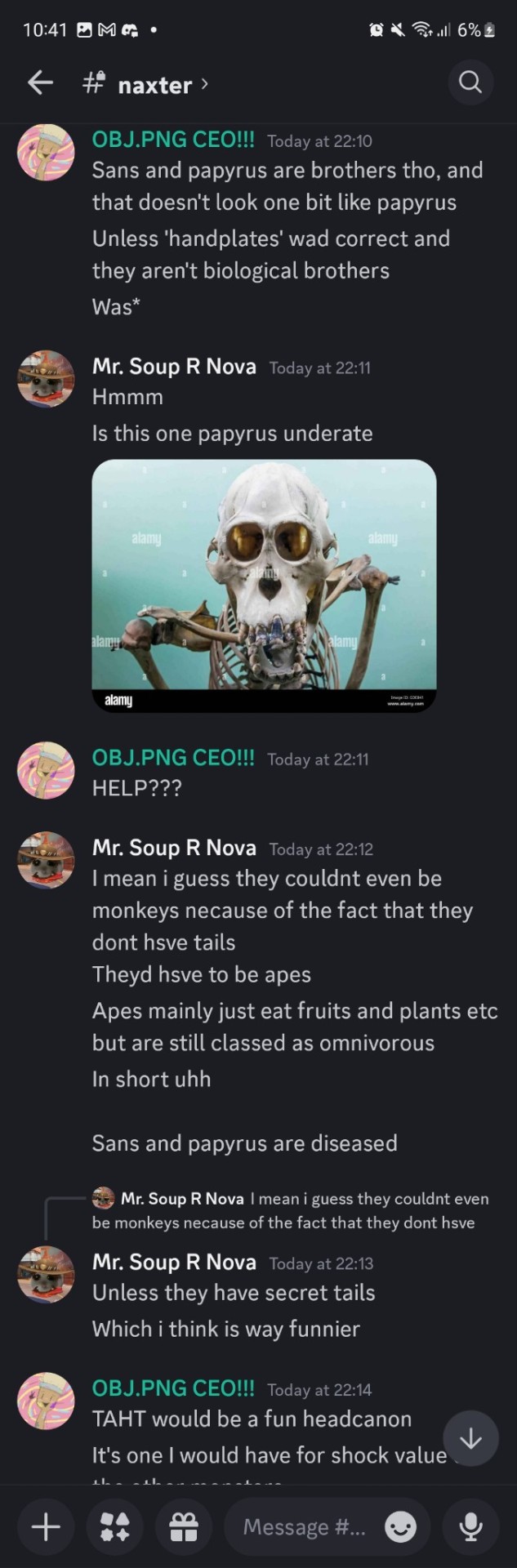Jump to latest with down-arrow button

pos(470,1439)
